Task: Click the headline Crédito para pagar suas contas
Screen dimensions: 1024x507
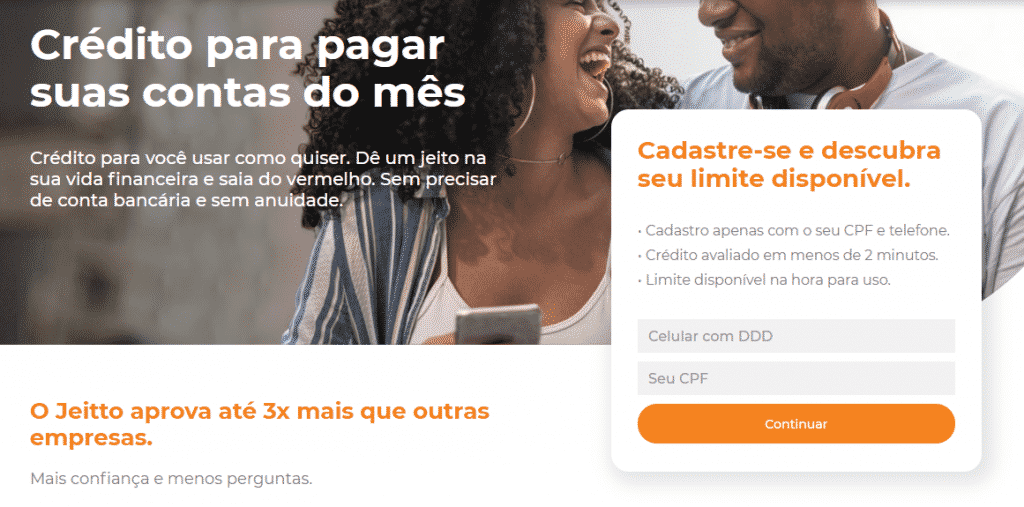Action: (248, 69)
